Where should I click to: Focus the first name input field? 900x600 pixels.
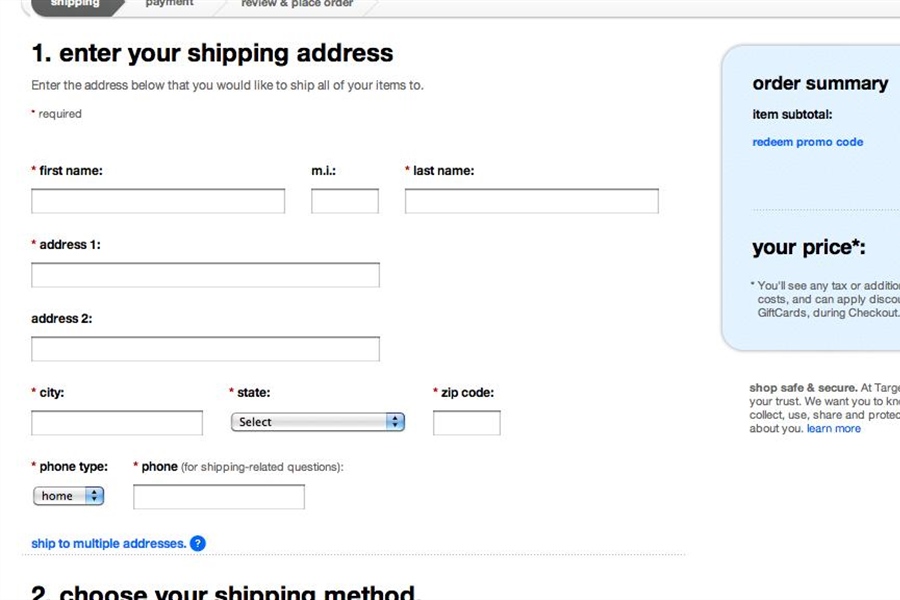[158, 201]
